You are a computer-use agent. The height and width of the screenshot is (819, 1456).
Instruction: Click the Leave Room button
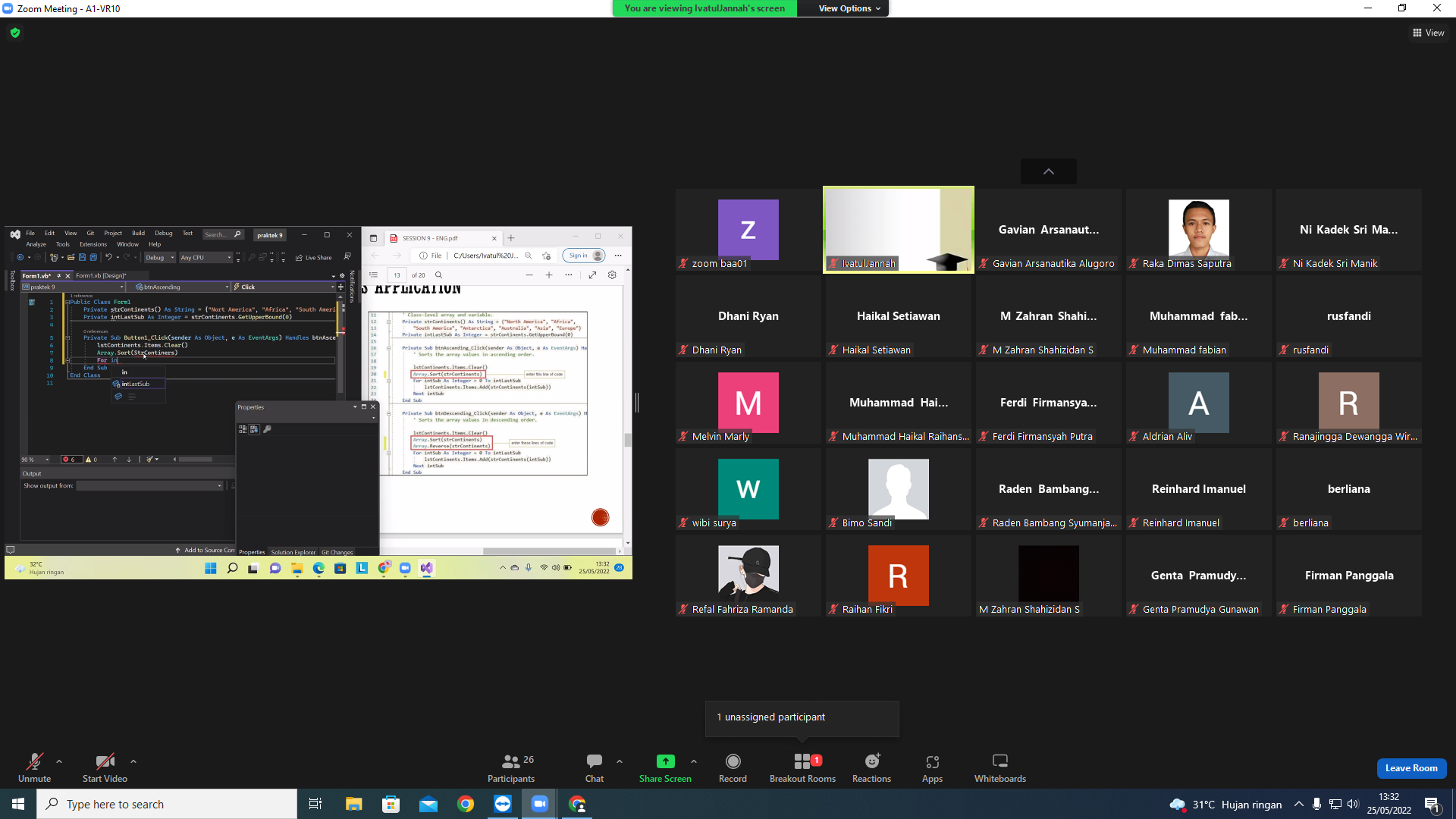pos(1411,768)
